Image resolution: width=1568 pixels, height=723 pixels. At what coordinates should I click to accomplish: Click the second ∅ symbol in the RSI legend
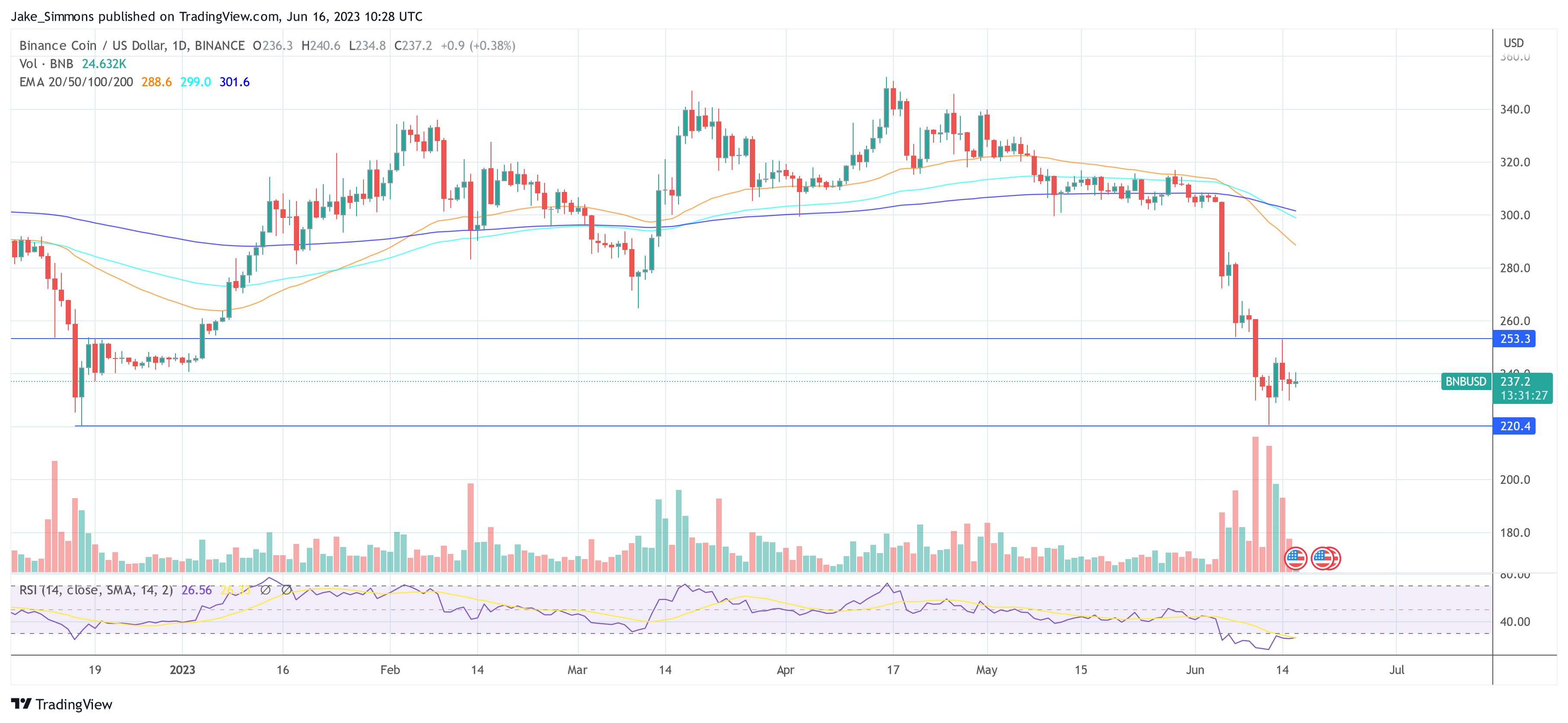tap(286, 590)
